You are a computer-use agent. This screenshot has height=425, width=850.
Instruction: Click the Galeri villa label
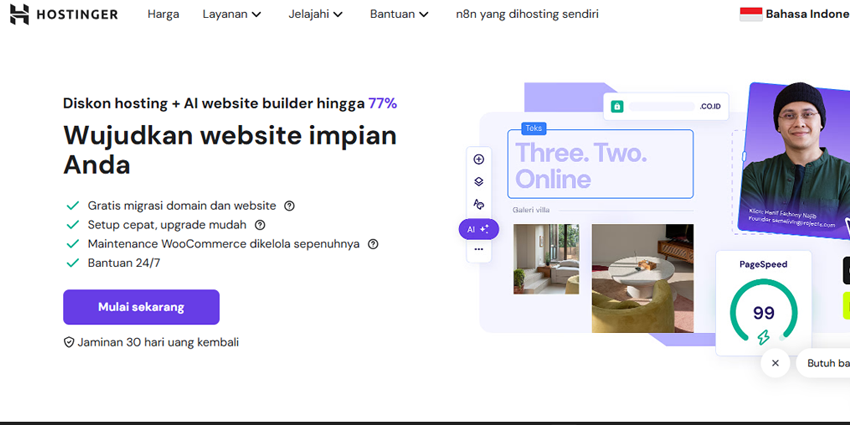(531, 210)
